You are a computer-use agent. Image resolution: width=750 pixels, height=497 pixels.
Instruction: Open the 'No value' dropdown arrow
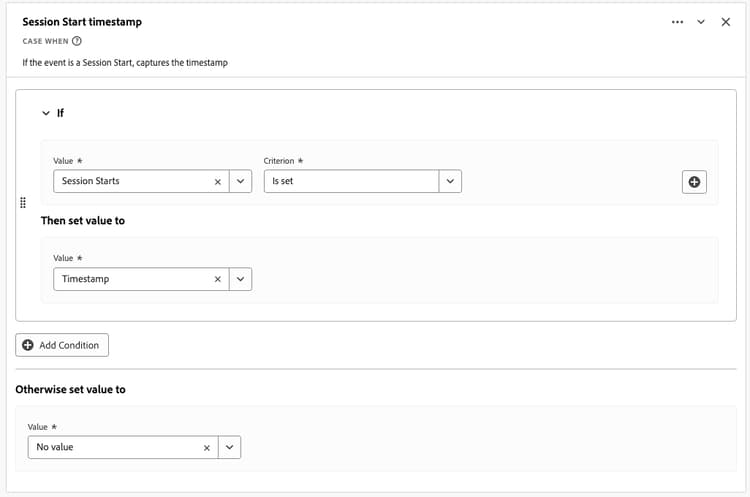pyautogui.click(x=230, y=447)
